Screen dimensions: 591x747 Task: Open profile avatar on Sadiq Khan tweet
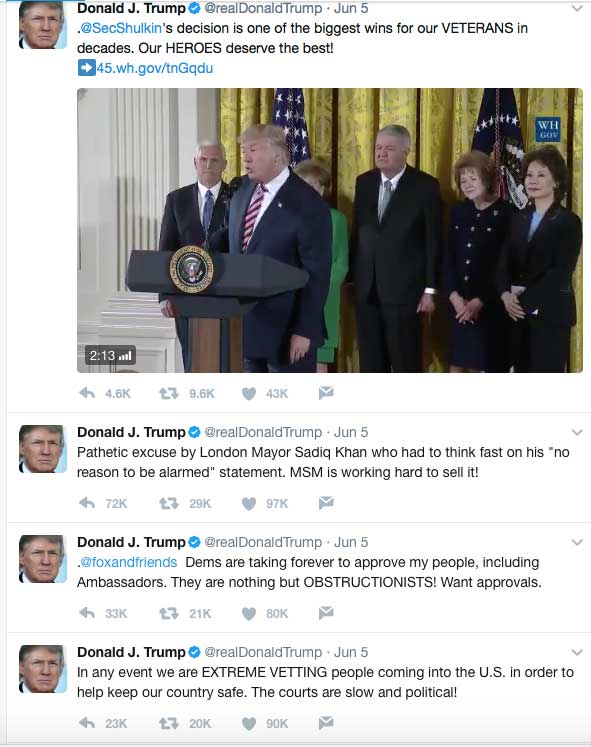point(42,449)
